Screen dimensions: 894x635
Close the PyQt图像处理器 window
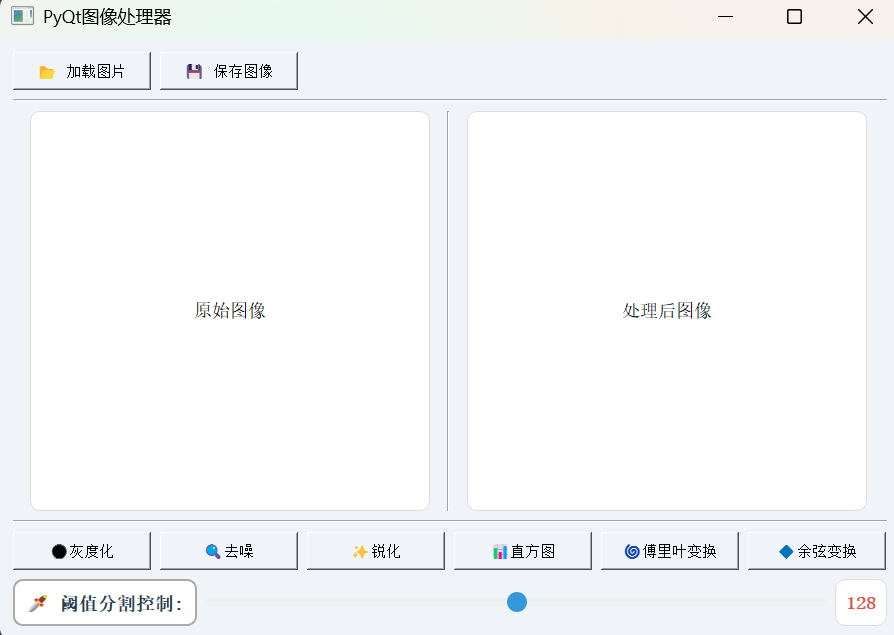tap(865, 17)
